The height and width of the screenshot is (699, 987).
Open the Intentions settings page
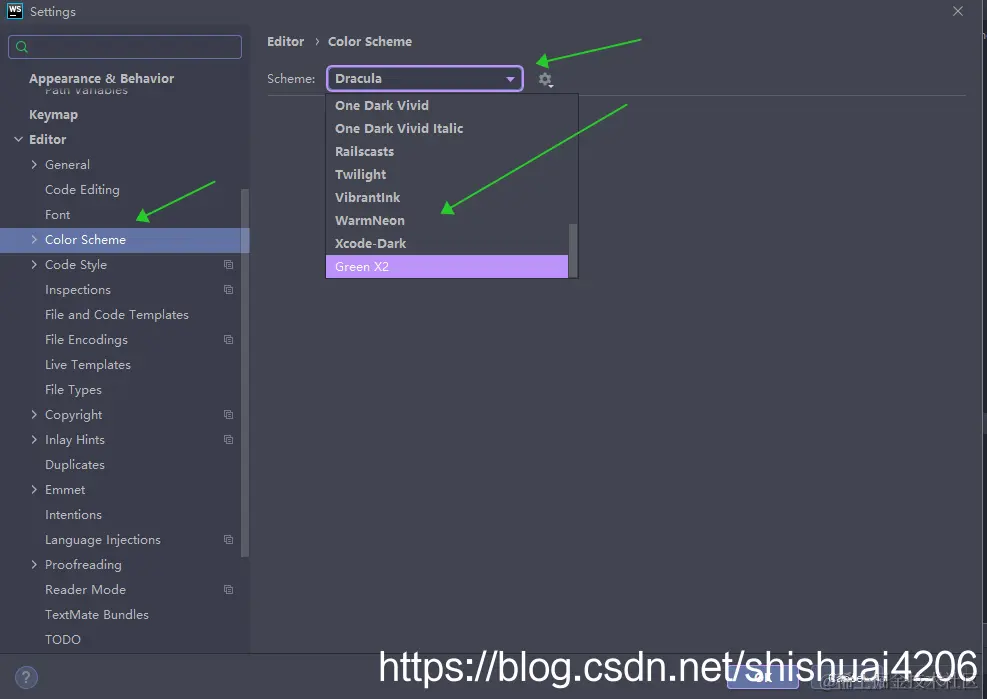74,514
